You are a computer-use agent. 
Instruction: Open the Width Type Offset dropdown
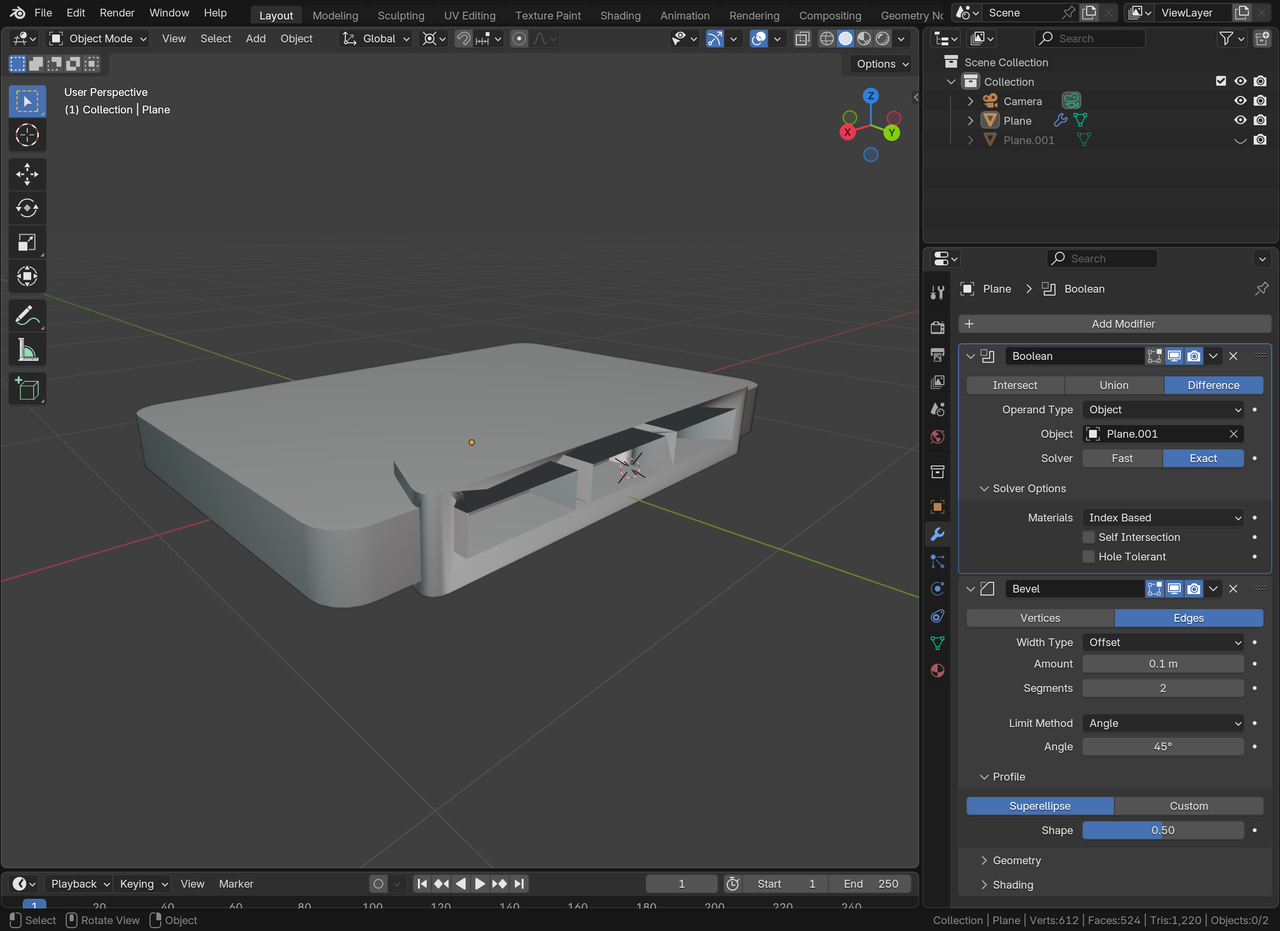pyautogui.click(x=1163, y=643)
